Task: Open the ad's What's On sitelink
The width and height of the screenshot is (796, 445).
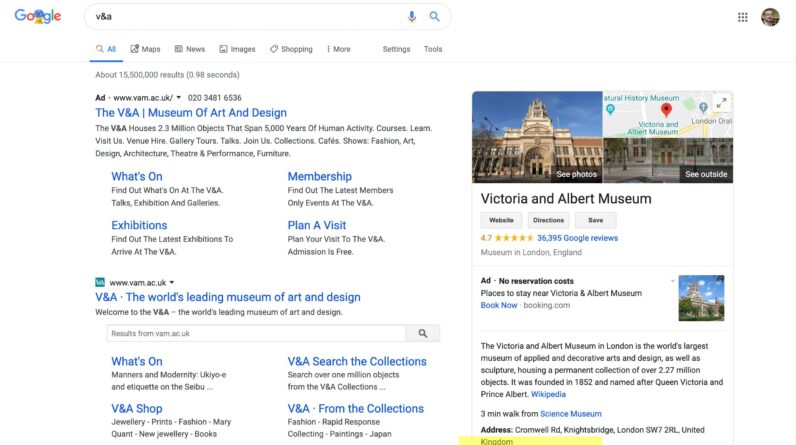Action: [x=137, y=177]
